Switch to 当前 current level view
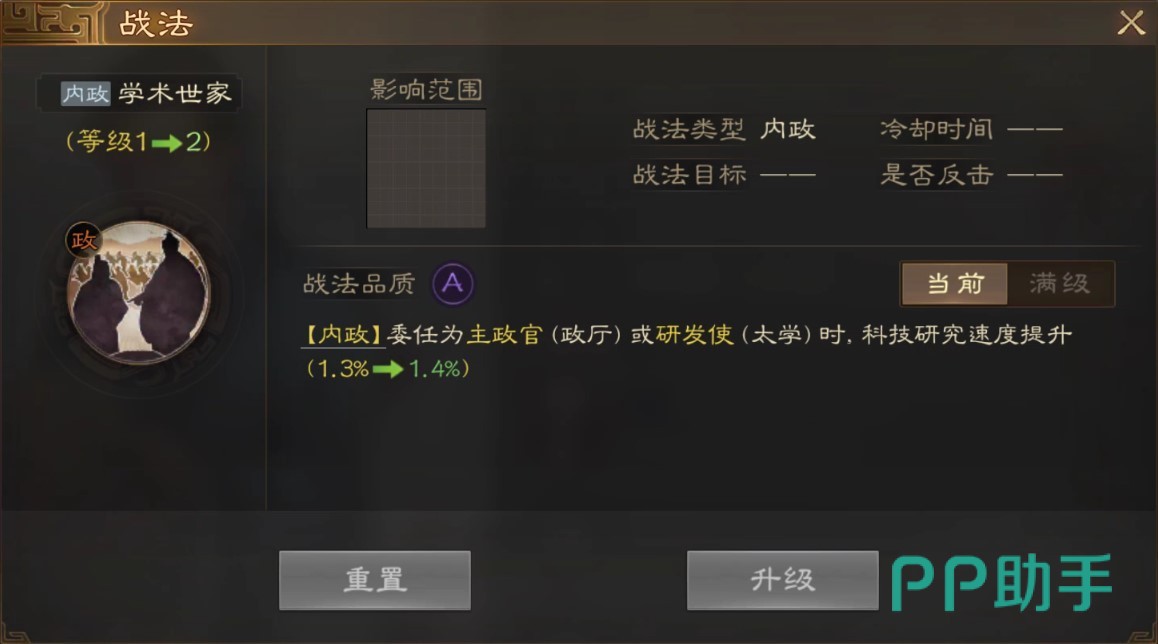 (x=955, y=284)
